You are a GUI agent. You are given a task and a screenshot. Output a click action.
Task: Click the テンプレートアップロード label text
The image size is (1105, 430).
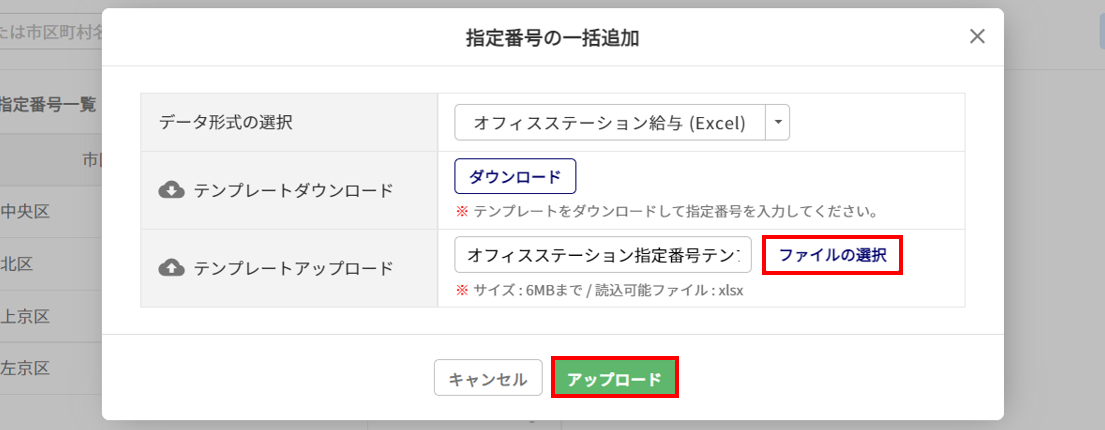[x=293, y=267]
